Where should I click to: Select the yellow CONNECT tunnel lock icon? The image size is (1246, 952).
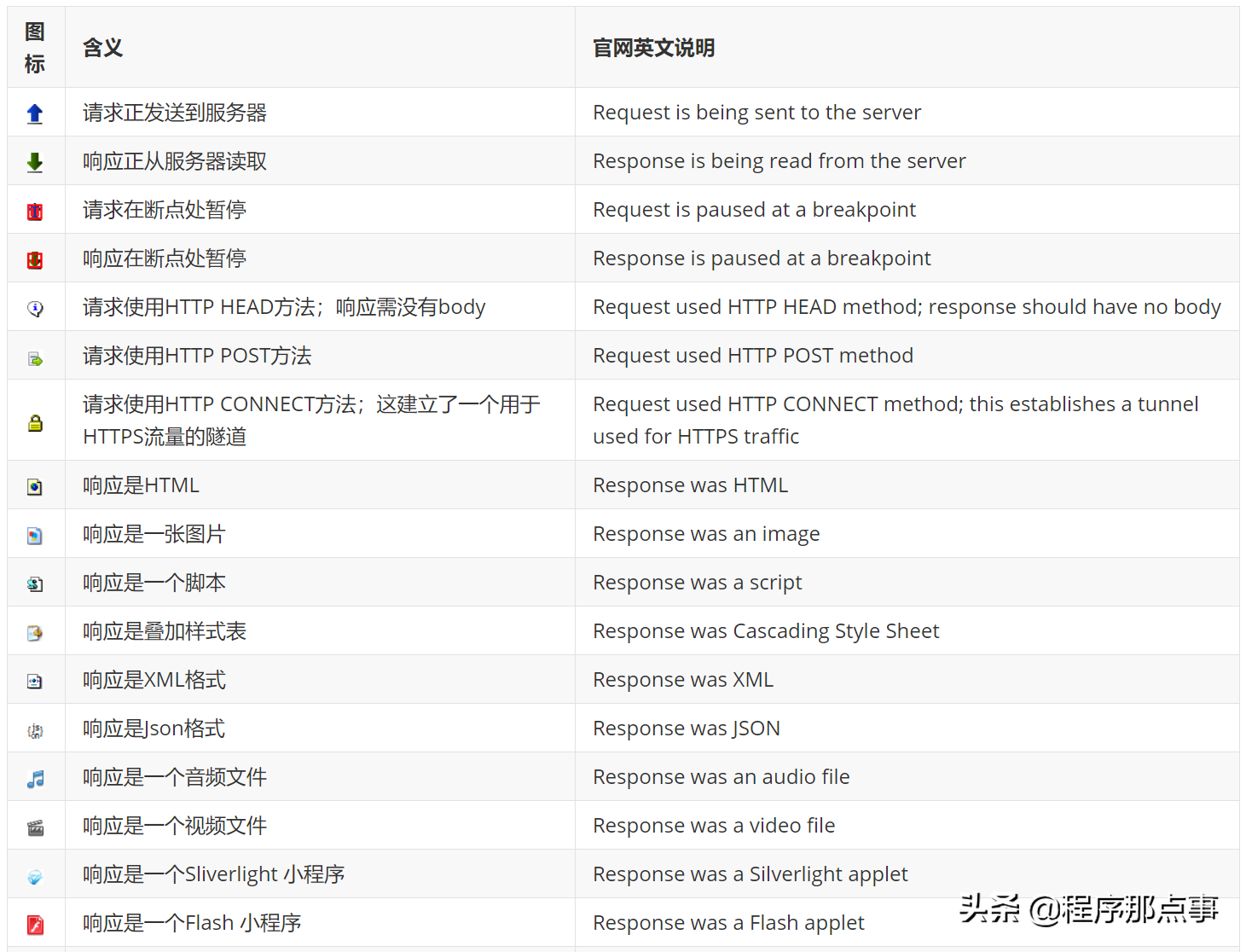click(x=35, y=420)
